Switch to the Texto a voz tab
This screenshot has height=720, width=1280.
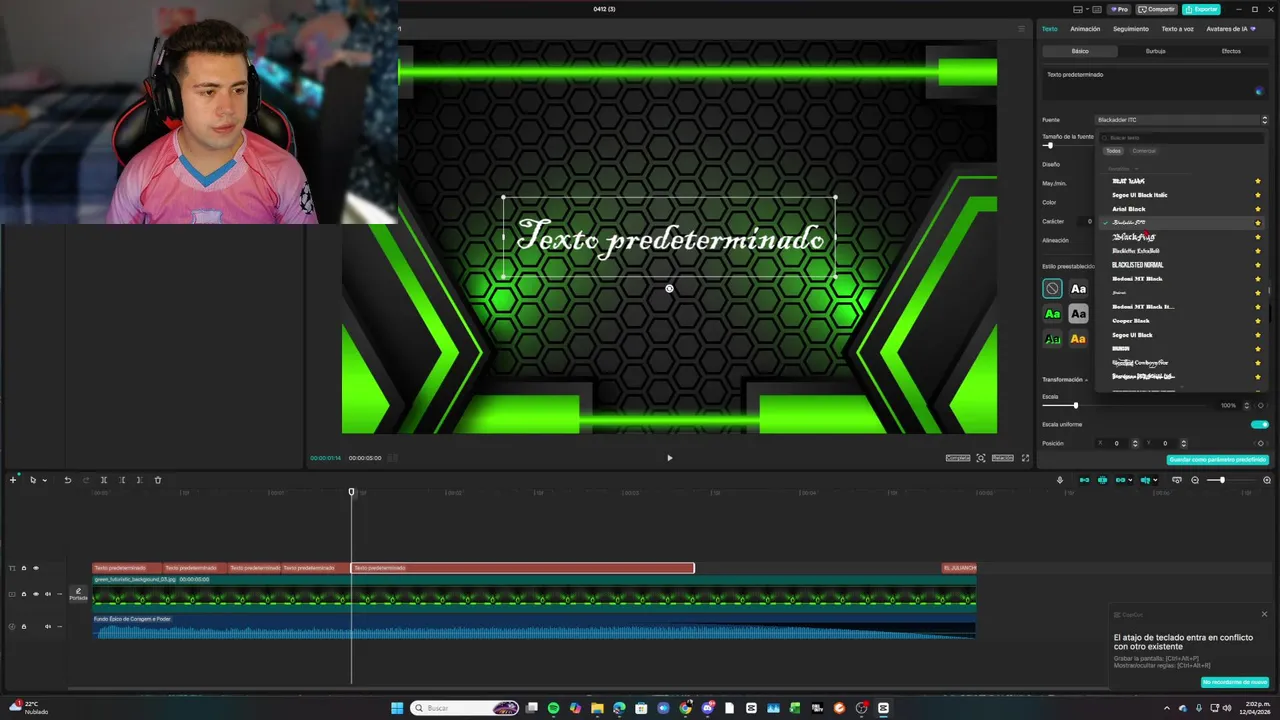pos(1177,29)
